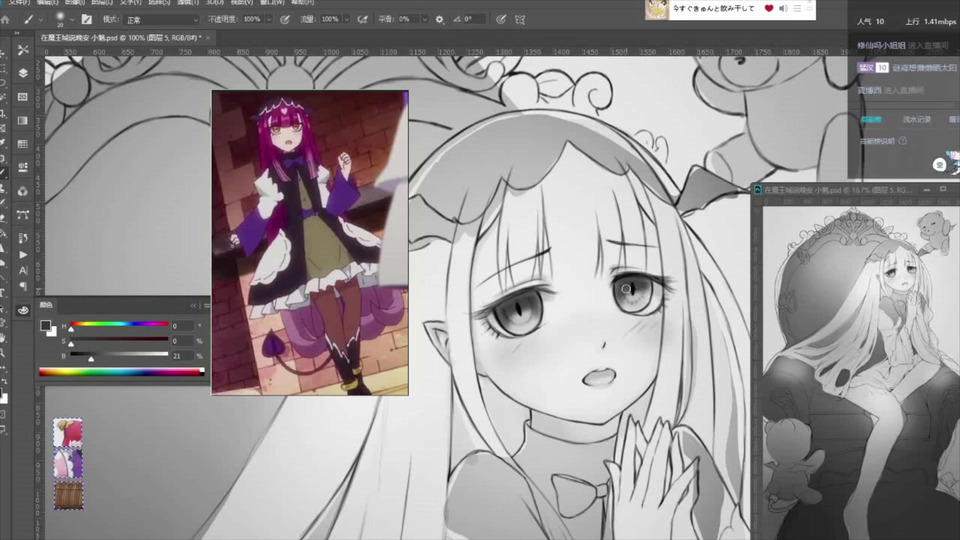Click the purple-haired anime reference image
This screenshot has width=960, height=540.
310,243
